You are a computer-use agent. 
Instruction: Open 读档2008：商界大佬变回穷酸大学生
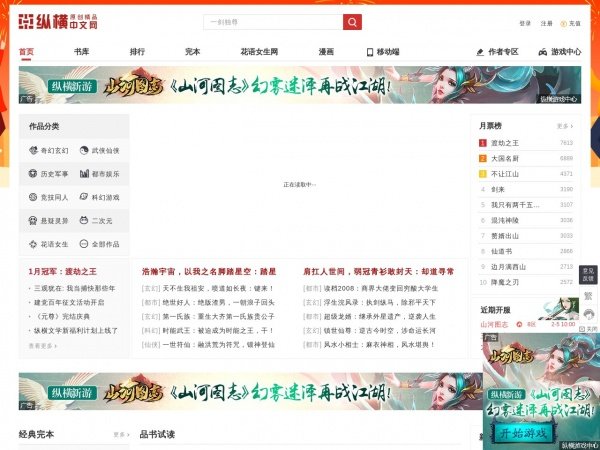tap(381, 289)
